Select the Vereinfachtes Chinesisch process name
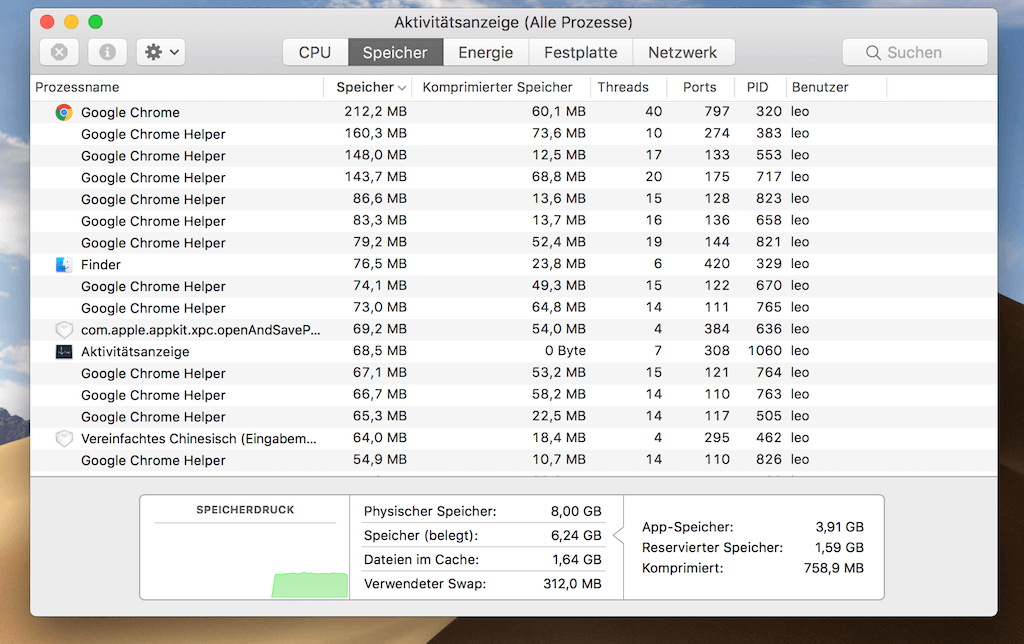 [x=199, y=438]
